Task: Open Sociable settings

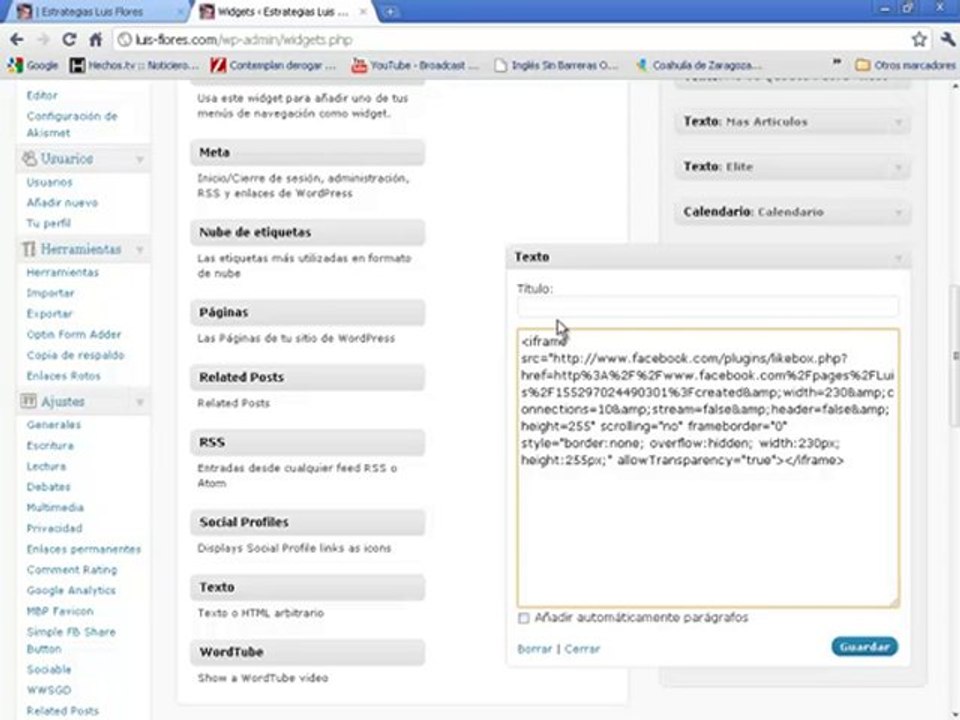Action: pyautogui.click(x=49, y=670)
